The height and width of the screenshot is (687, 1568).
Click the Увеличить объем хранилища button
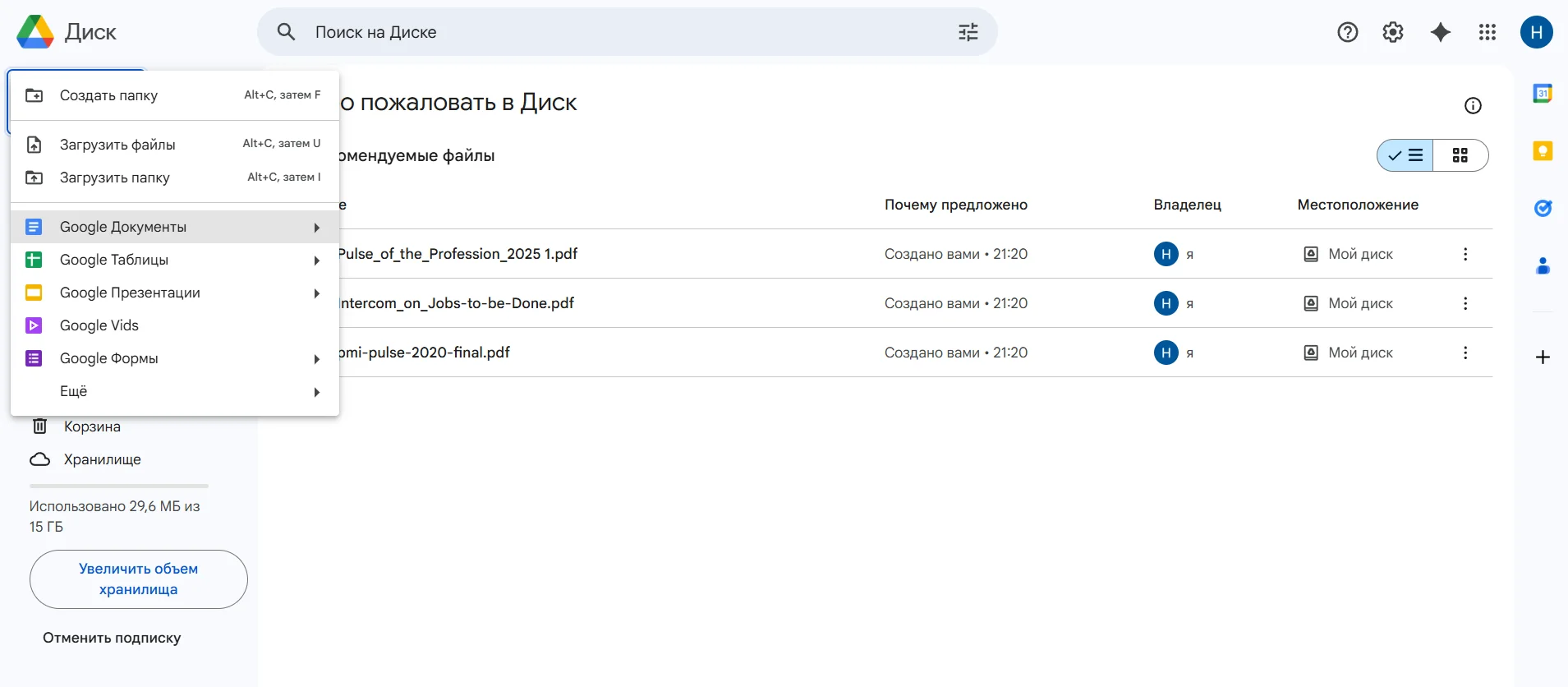coord(138,579)
